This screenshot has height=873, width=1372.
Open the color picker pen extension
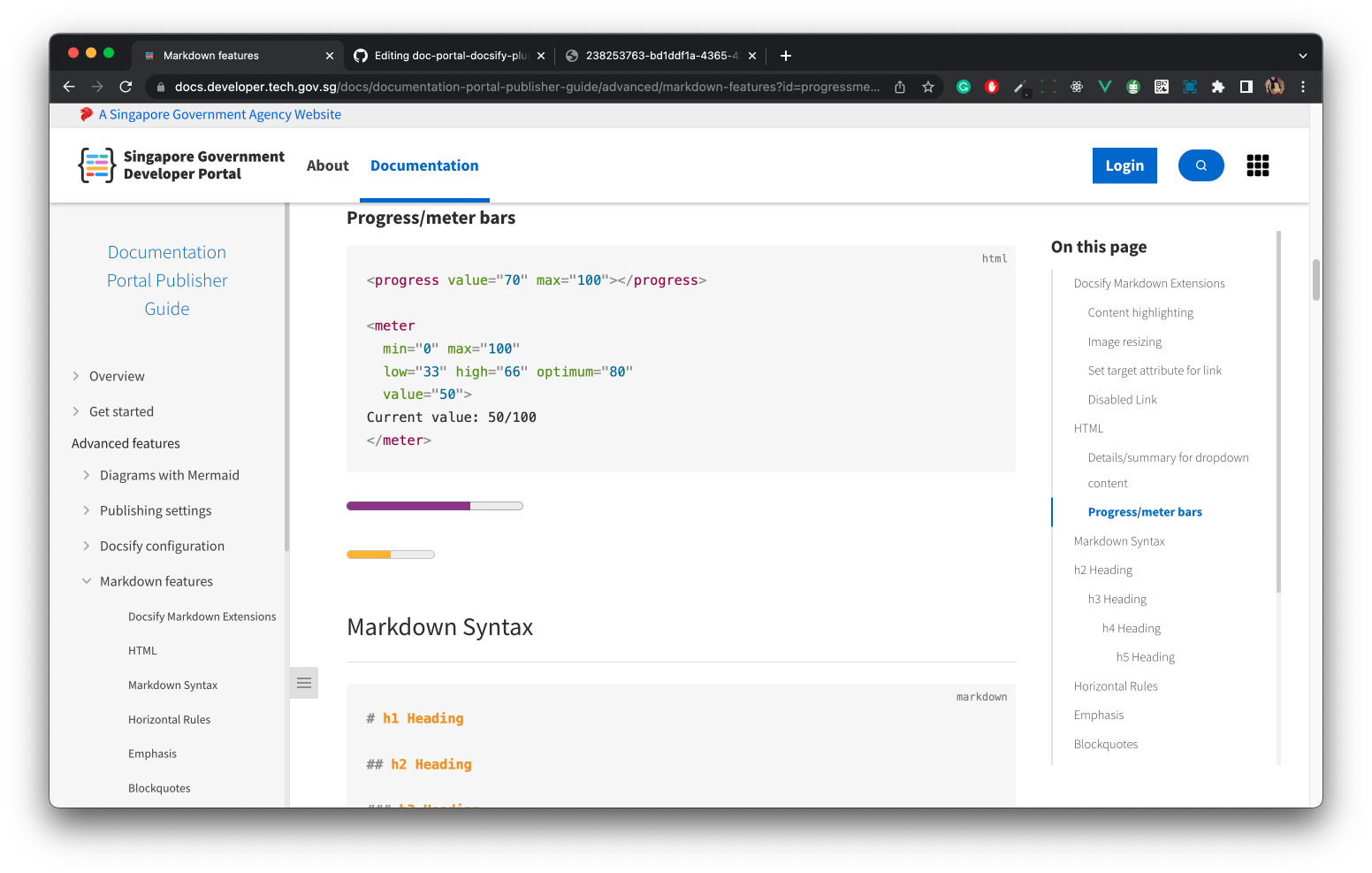[1020, 87]
